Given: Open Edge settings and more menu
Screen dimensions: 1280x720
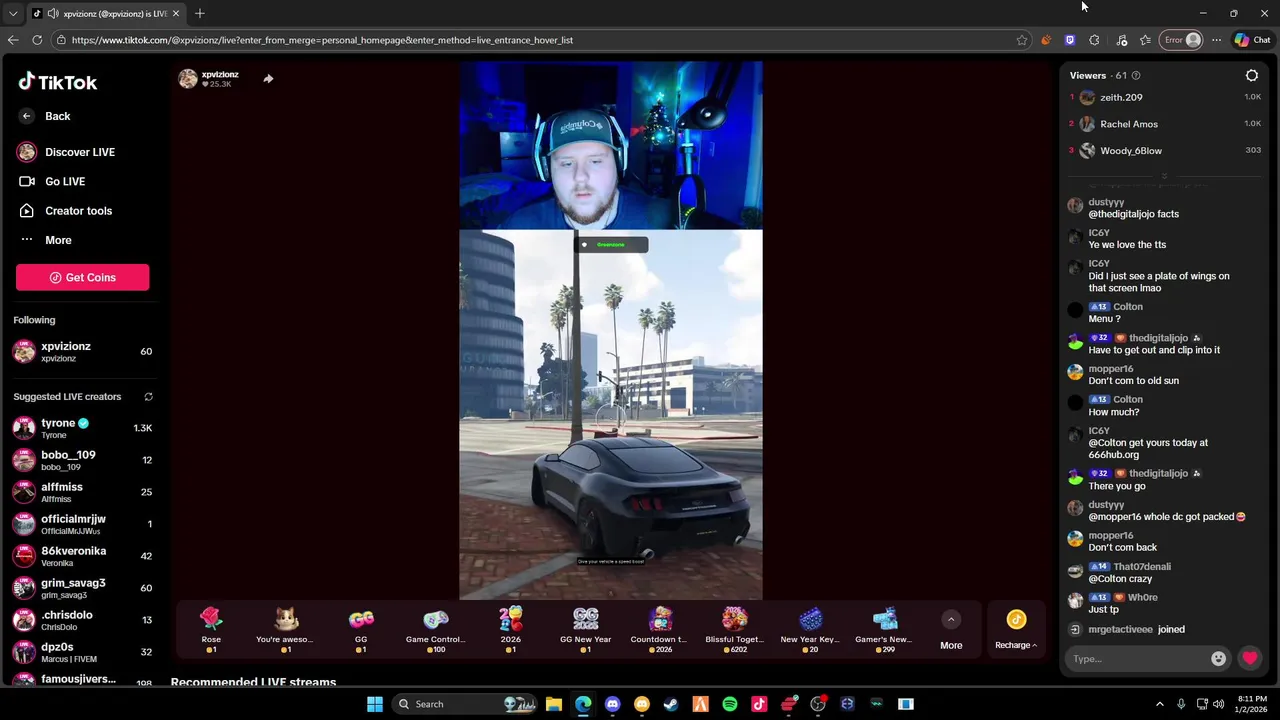Looking at the screenshot, I should [x=1216, y=40].
